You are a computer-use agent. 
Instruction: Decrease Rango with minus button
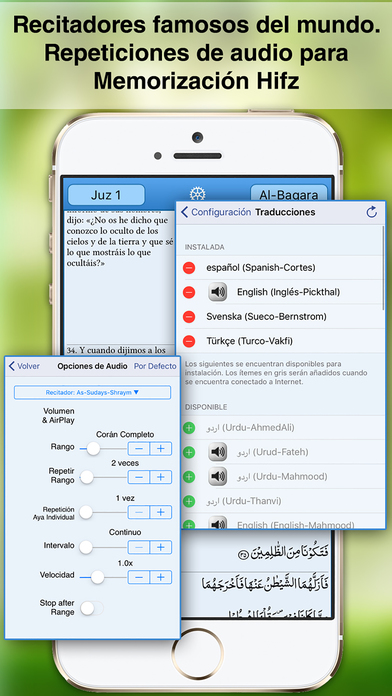(139, 449)
